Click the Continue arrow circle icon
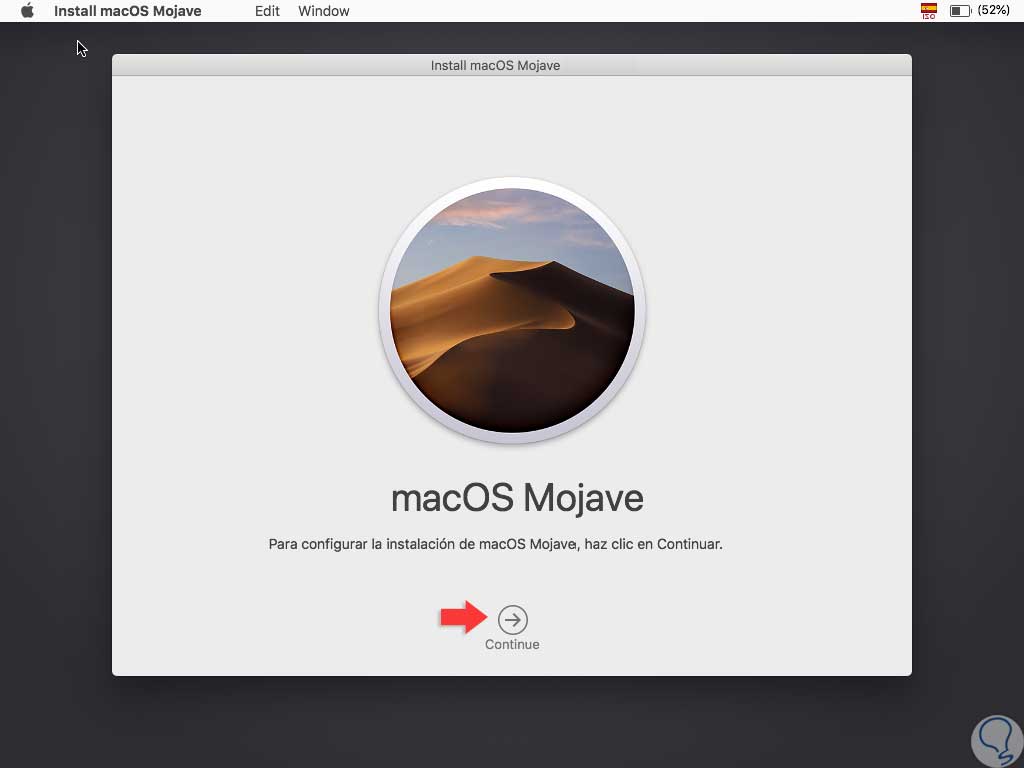The height and width of the screenshot is (768, 1024). coord(513,620)
